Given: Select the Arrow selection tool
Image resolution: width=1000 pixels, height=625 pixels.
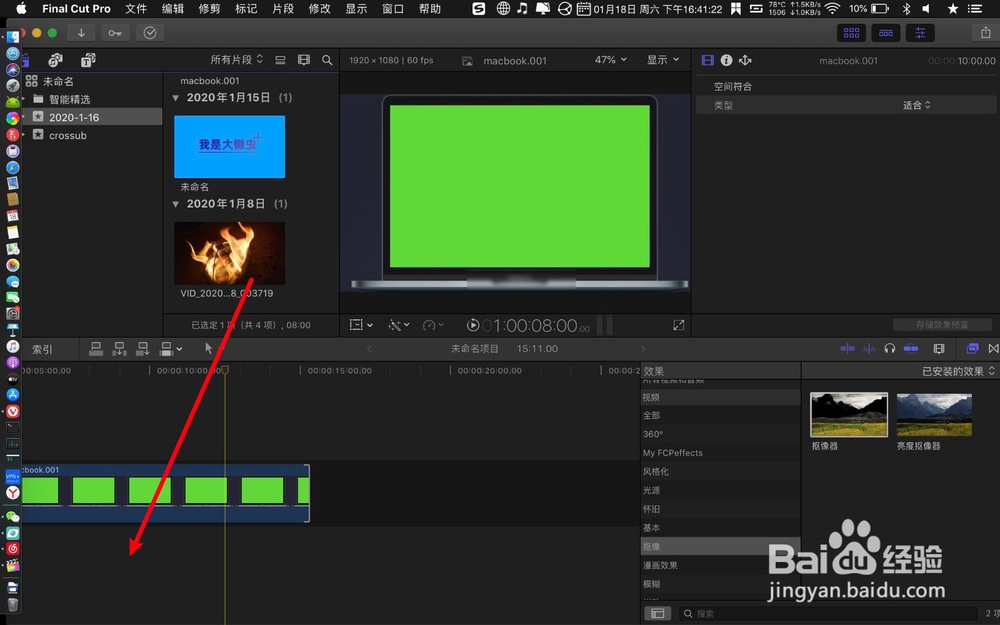Looking at the screenshot, I should (x=209, y=348).
